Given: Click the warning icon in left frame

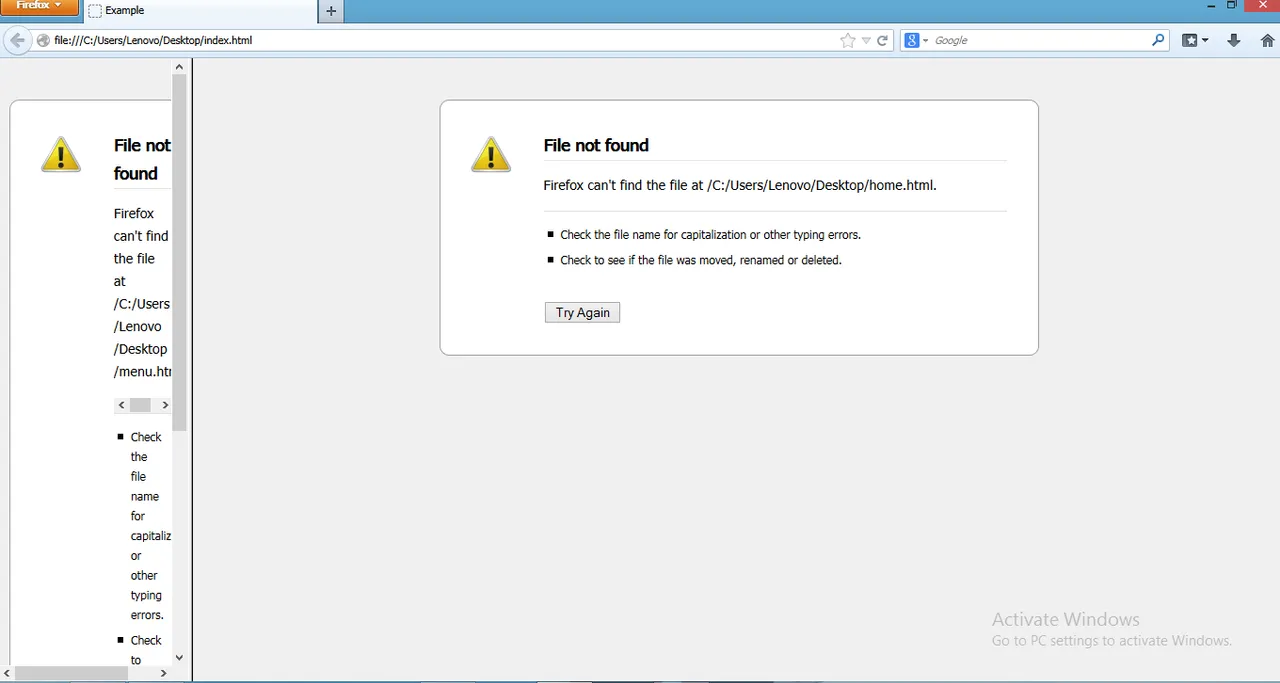Looking at the screenshot, I should pyautogui.click(x=61, y=154).
